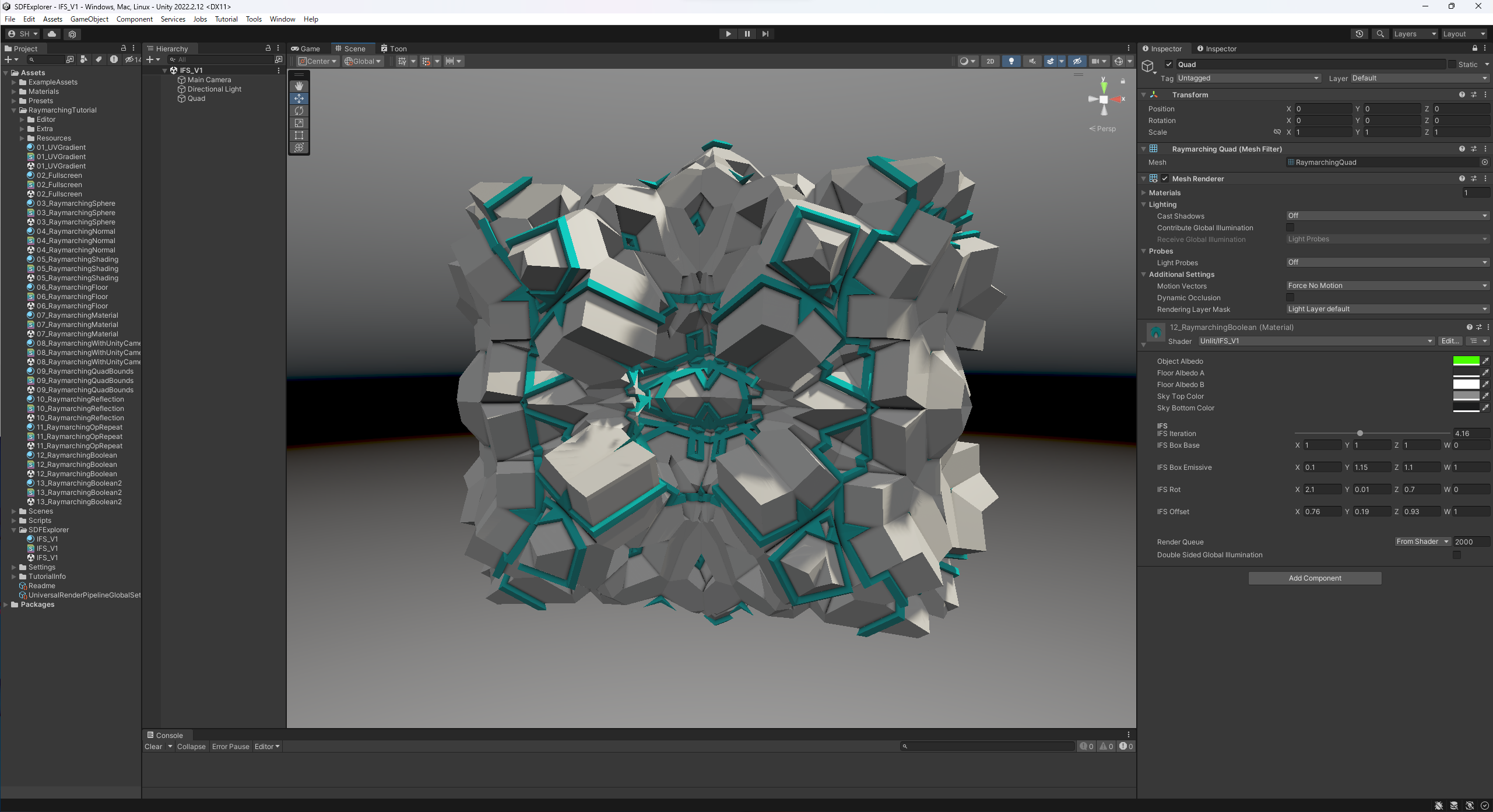This screenshot has height=812, width=1493.
Task: Expand the Materials section in Mesh Renderer
Action: pyautogui.click(x=1144, y=193)
